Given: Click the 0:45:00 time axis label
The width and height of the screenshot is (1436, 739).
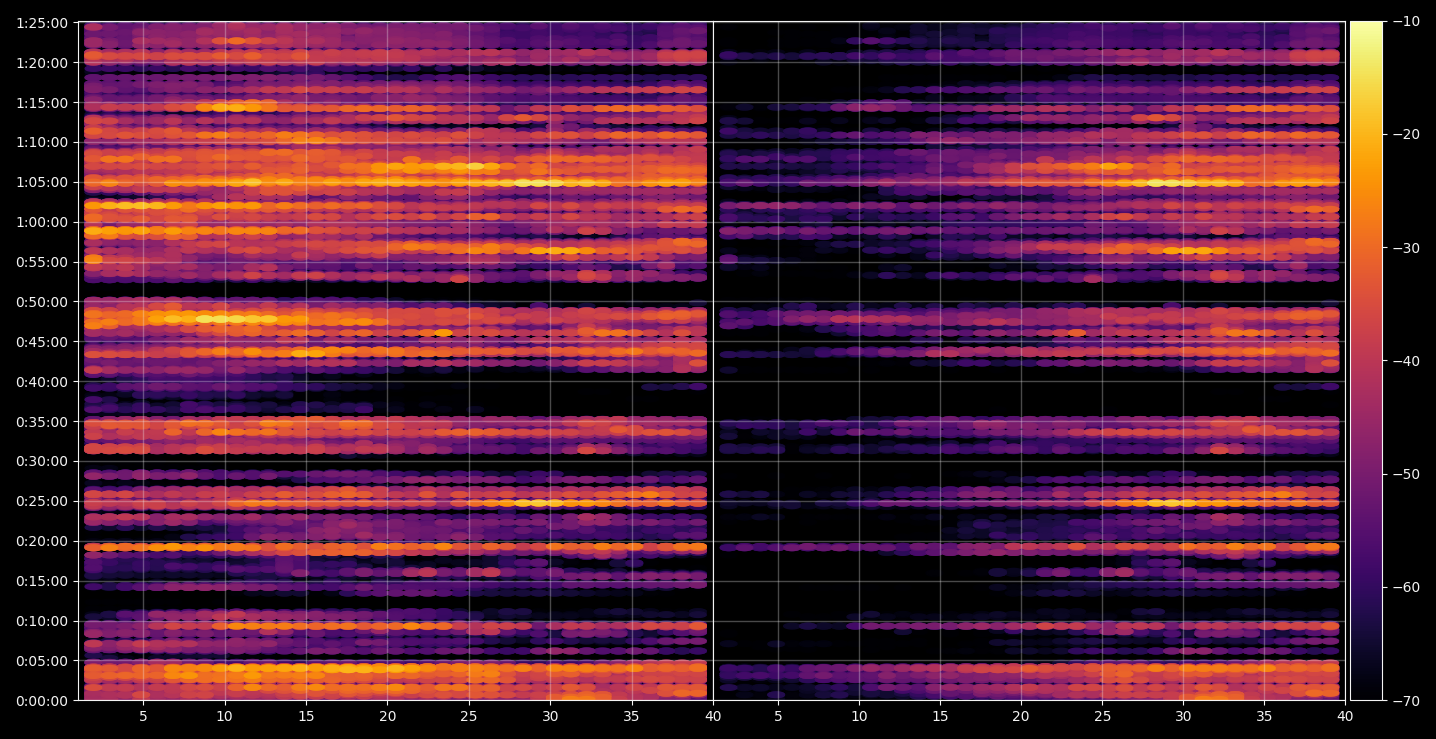Looking at the screenshot, I should pyautogui.click(x=42, y=341).
